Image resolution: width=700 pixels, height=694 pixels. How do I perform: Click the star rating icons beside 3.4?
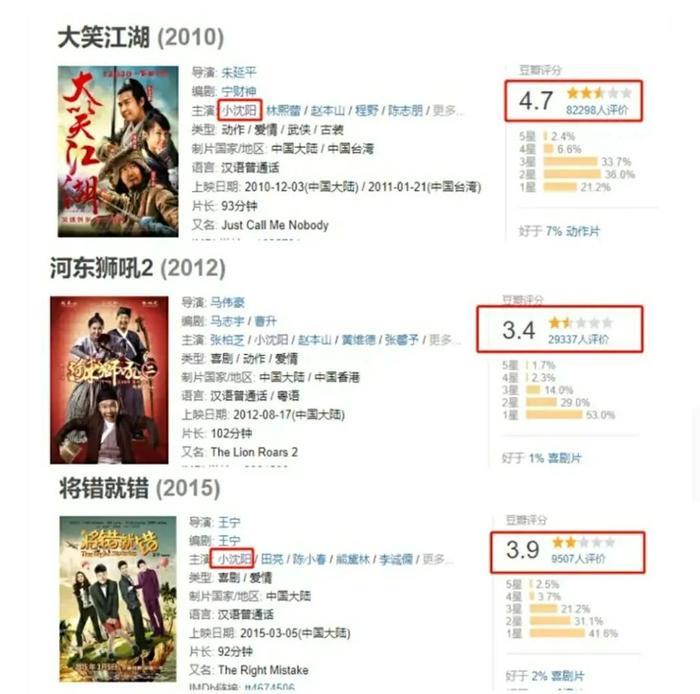[x=581, y=322]
